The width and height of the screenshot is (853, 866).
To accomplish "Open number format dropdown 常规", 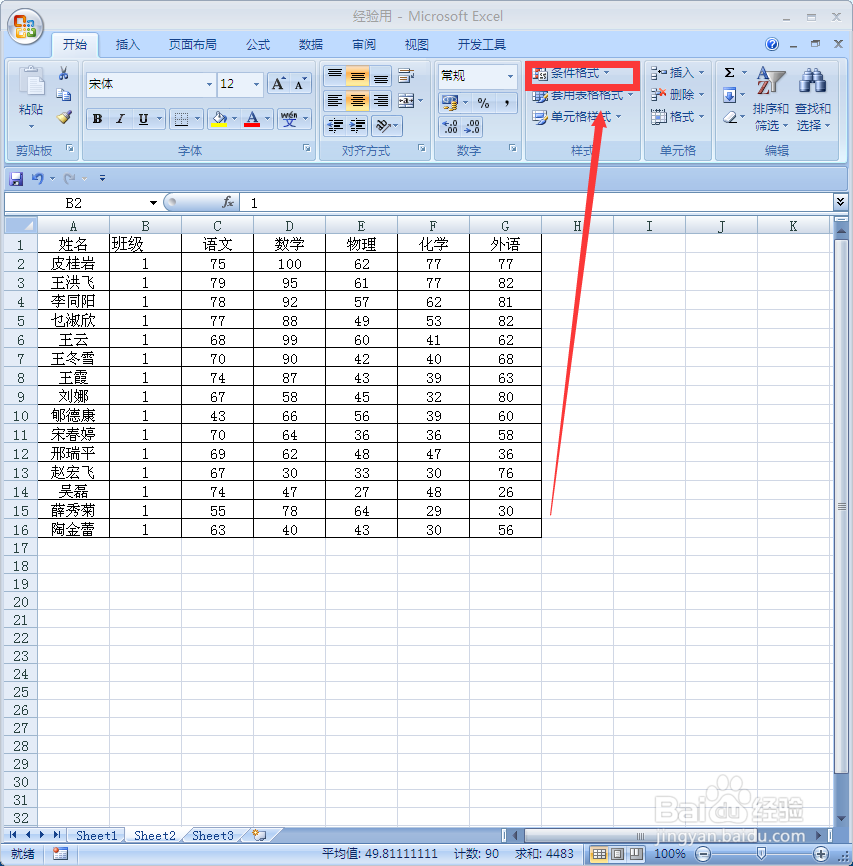I will click(x=510, y=76).
